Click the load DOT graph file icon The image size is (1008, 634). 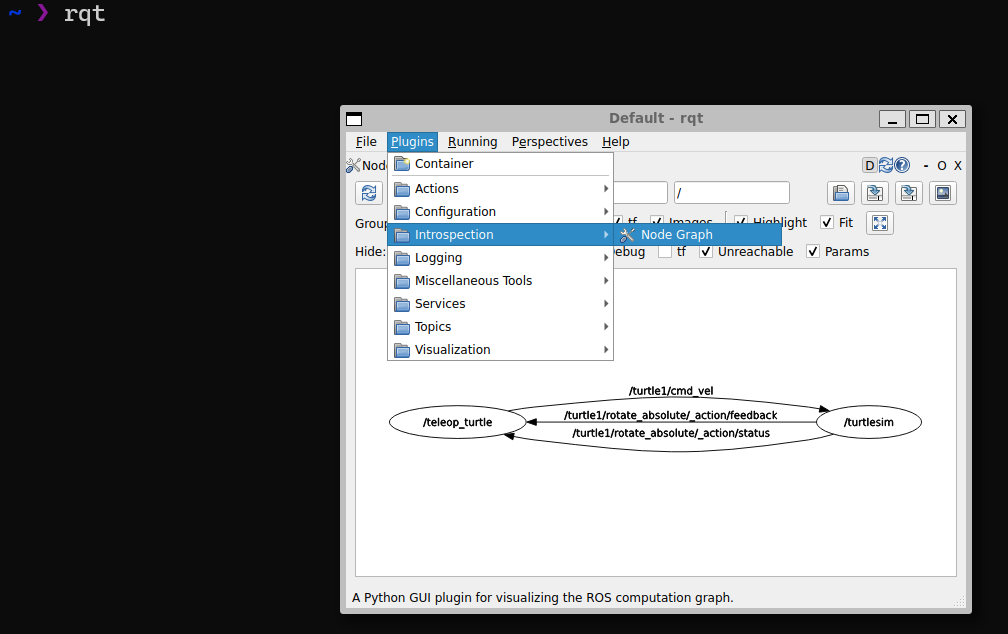[841, 193]
